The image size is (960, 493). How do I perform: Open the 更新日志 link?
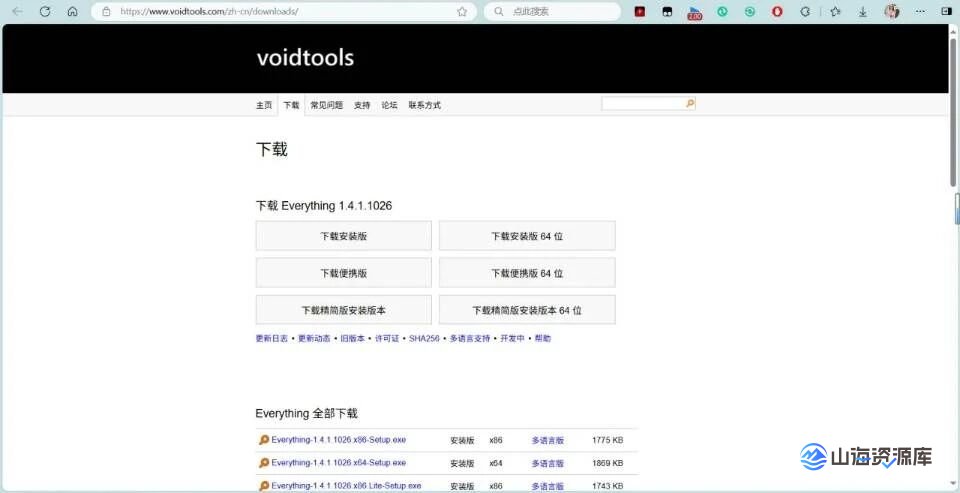(x=272, y=339)
